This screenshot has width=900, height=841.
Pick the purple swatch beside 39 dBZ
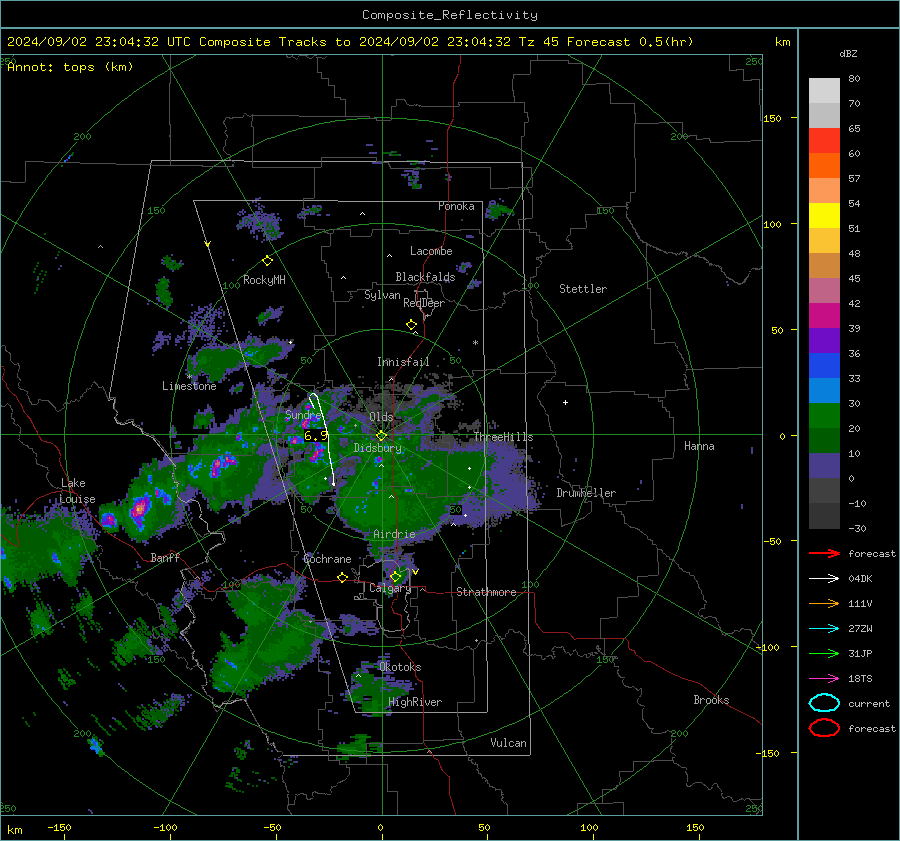point(824,340)
